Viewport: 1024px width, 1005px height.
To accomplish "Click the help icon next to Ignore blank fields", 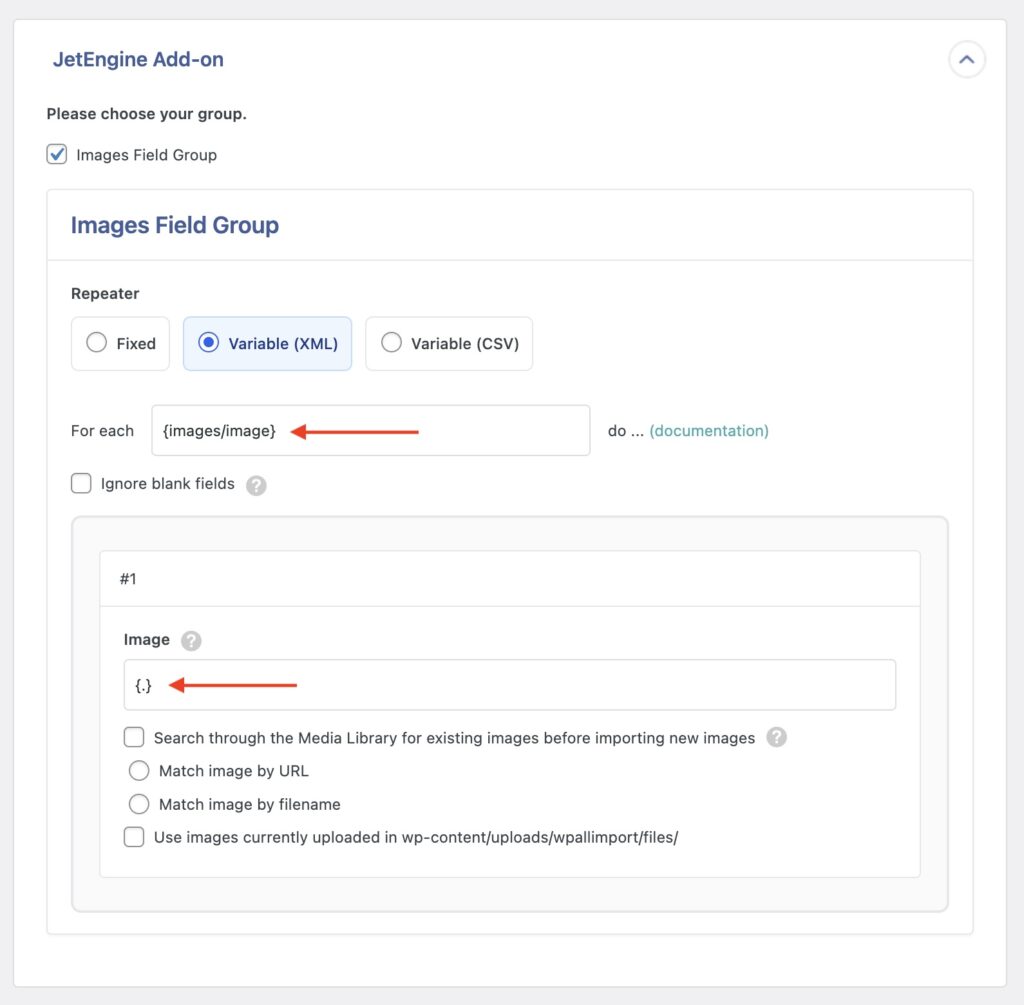I will (x=256, y=484).
